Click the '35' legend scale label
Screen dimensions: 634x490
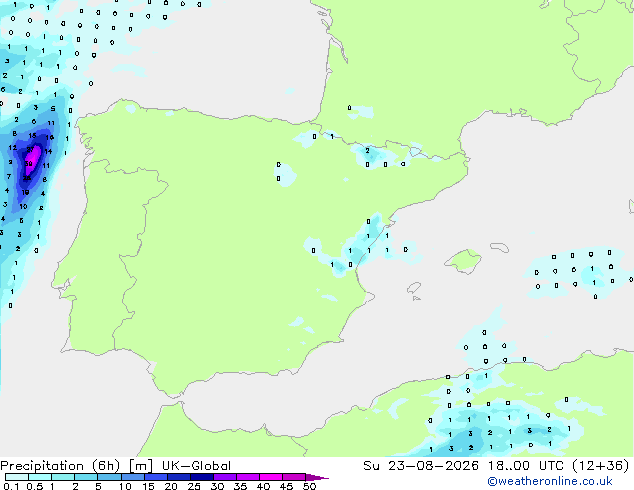240,486
